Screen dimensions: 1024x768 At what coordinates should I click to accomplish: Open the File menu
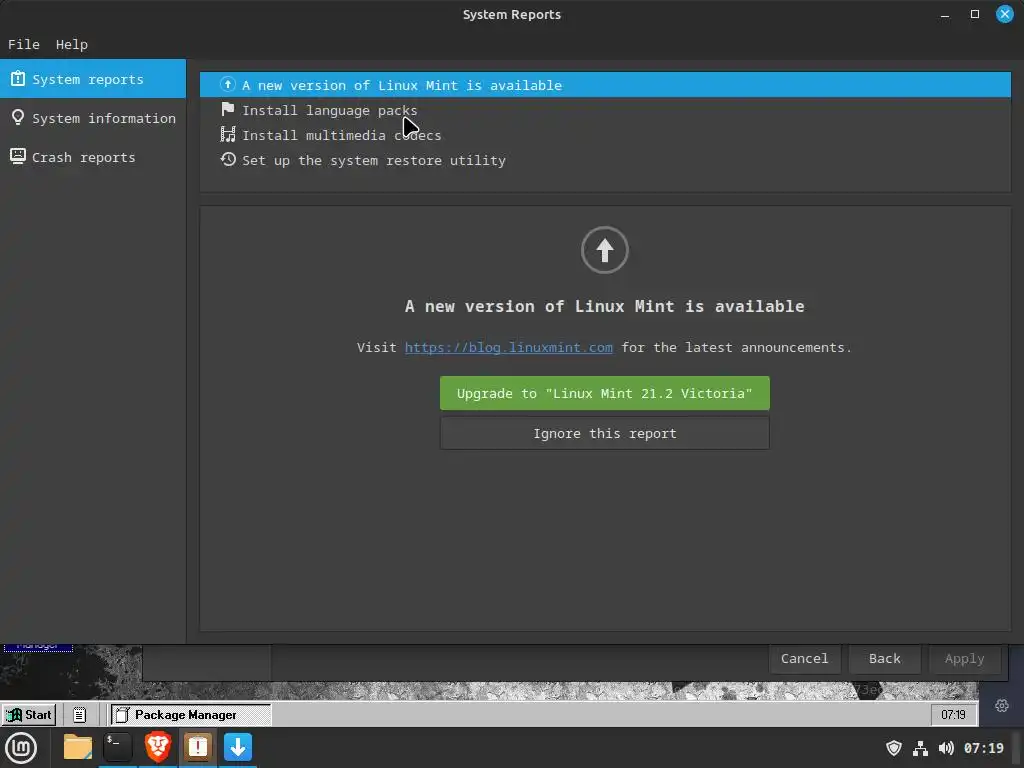(x=24, y=44)
